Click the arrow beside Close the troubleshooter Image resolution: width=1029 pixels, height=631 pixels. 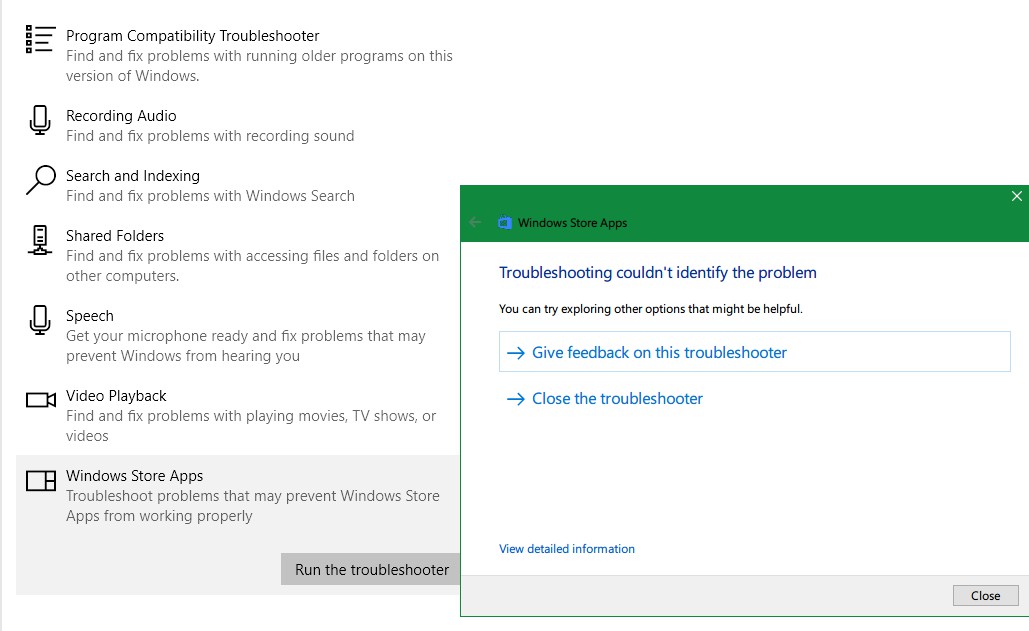[516, 399]
